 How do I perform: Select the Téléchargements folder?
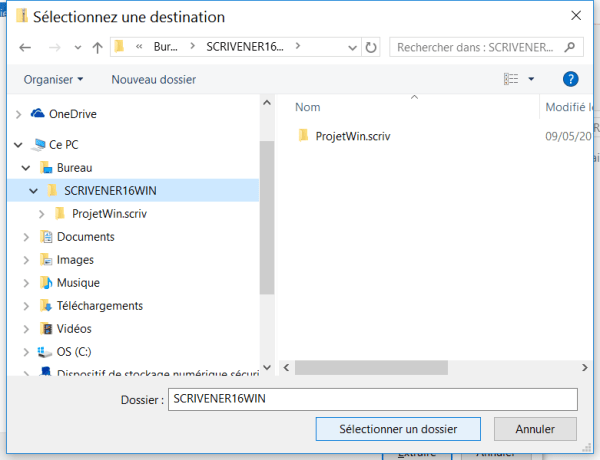tap(99, 306)
